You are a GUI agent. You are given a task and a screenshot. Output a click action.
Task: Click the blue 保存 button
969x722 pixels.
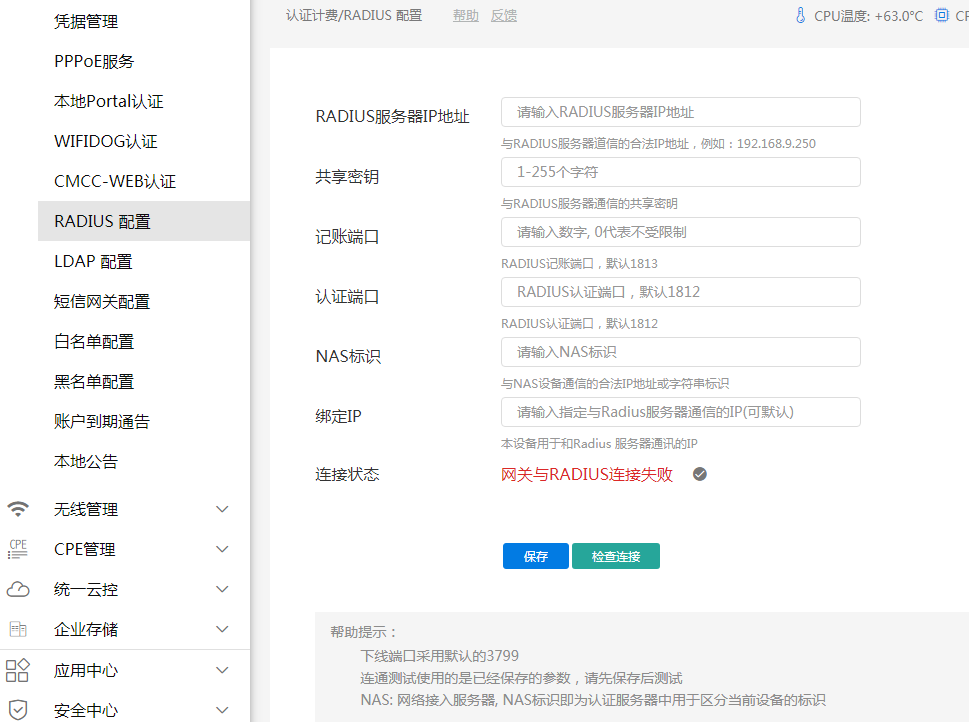click(535, 556)
